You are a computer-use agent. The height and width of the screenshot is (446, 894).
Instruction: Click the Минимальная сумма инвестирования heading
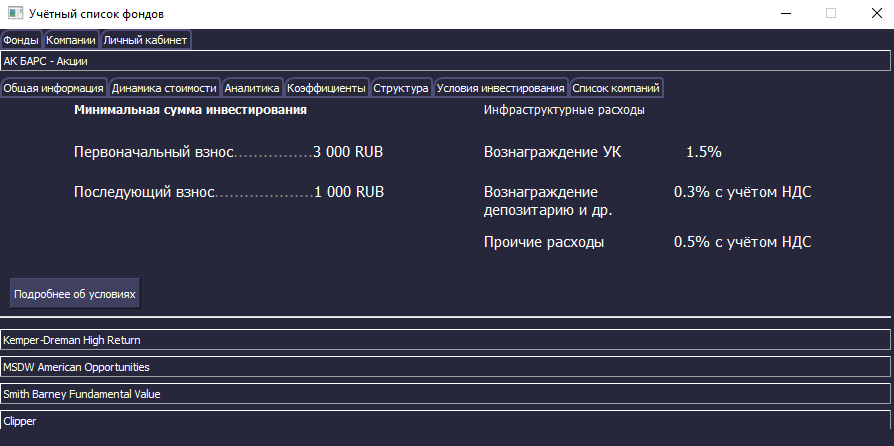pos(190,110)
